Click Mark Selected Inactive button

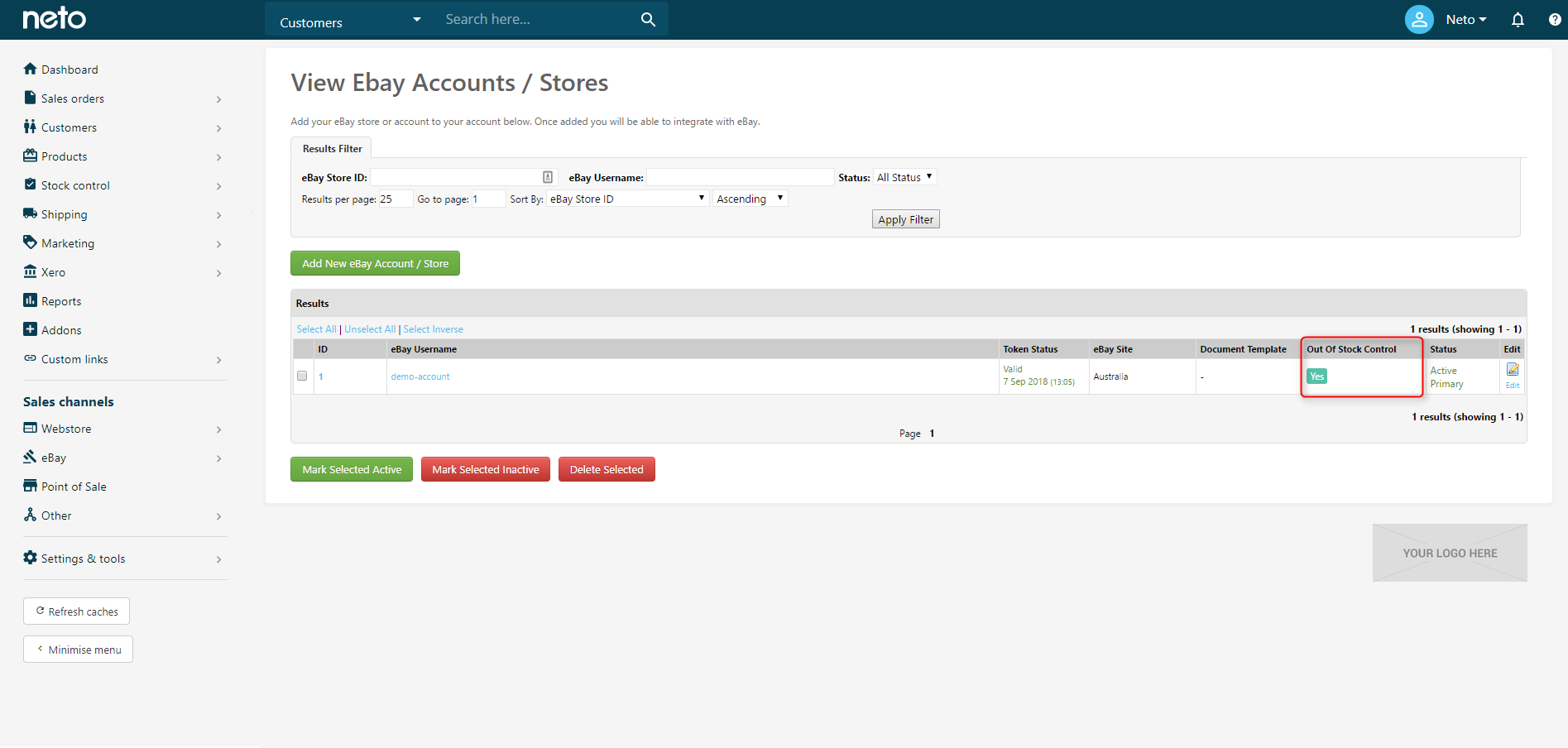coord(486,469)
